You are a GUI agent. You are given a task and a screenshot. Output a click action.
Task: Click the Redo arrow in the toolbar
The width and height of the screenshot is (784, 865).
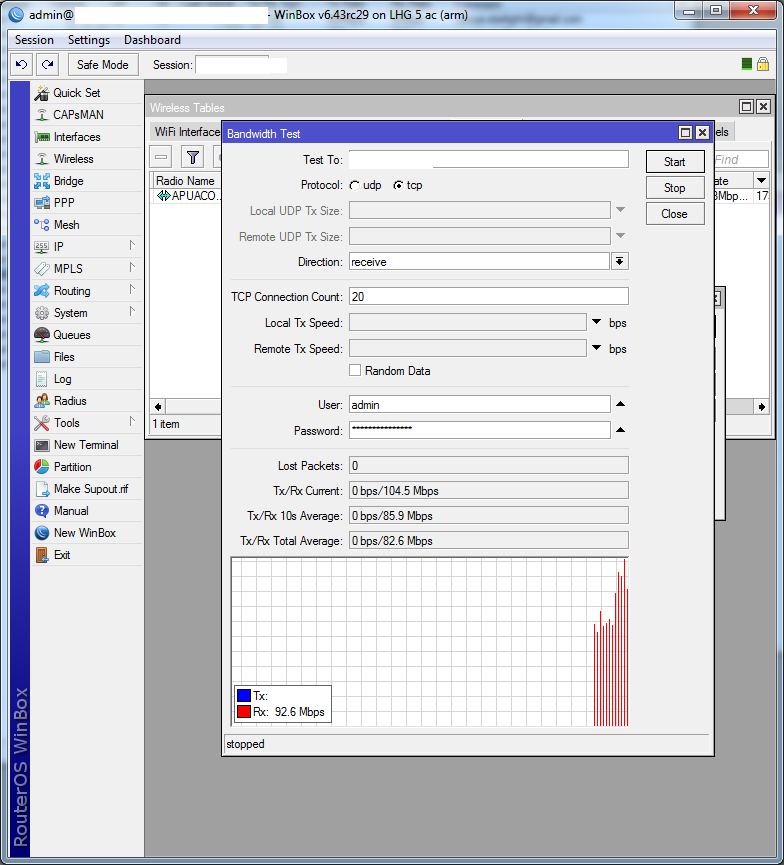[47, 65]
